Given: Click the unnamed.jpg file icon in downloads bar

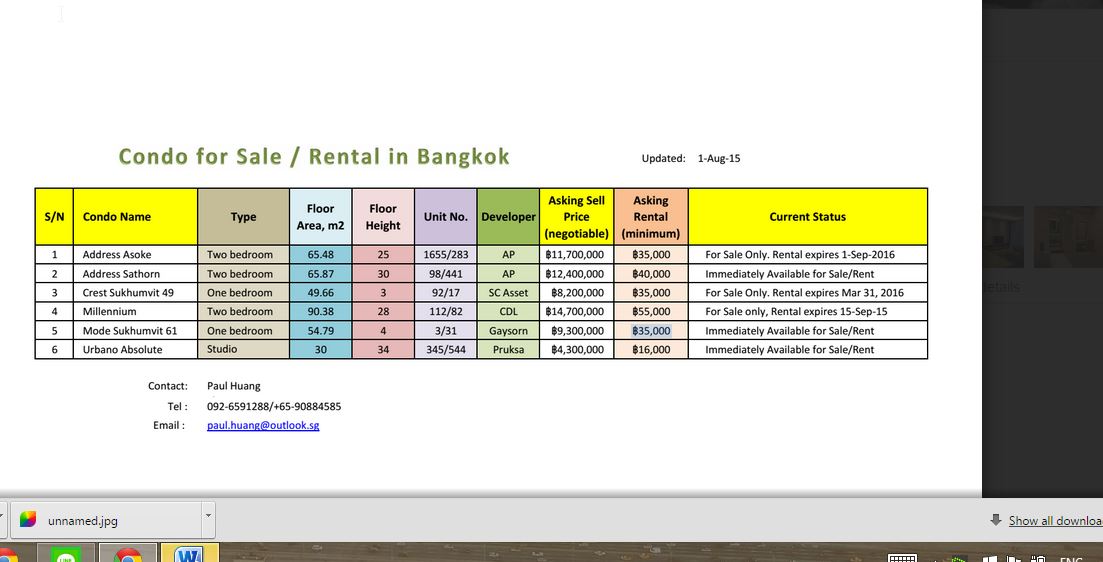Looking at the screenshot, I should click(28, 520).
